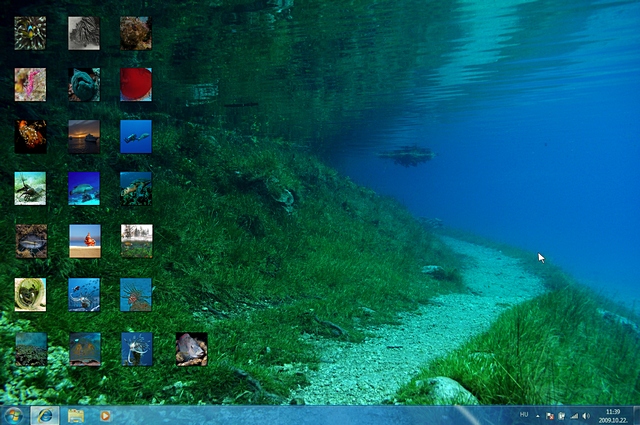Viewport: 640px width, 425px height.
Task: Open the Windows Start menu orb
Action: (14, 415)
